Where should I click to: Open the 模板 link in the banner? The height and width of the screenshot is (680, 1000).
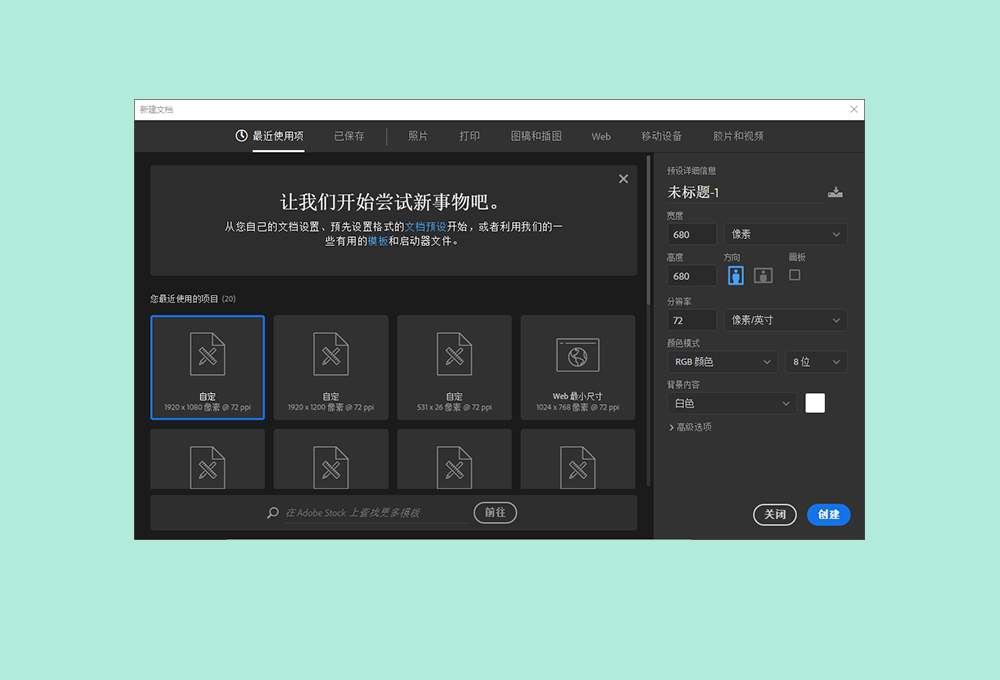[x=377, y=241]
